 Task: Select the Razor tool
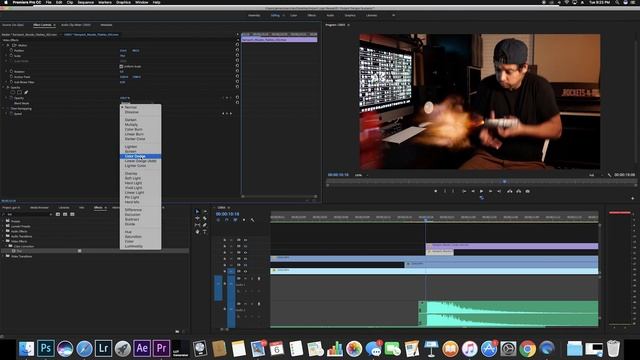click(x=205, y=218)
